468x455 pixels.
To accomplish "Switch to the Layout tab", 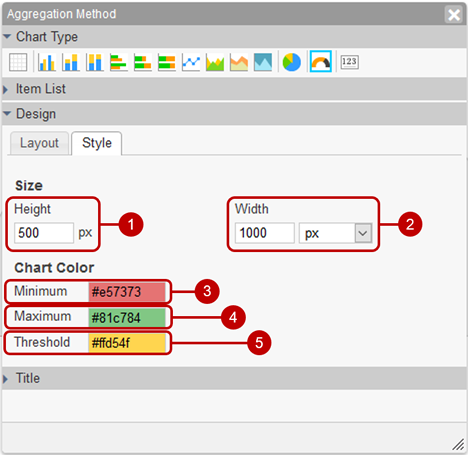I will pyautogui.click(x=39, y=143).
